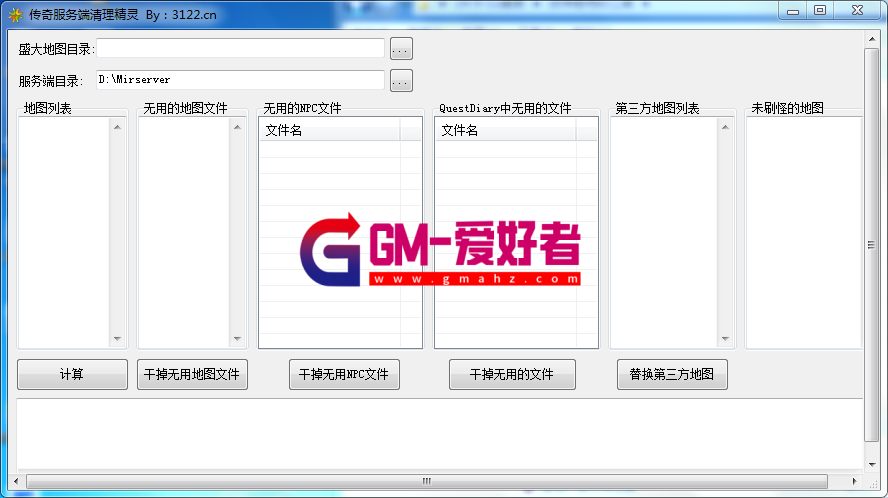Click 干掉无用的文件 button
Screen dimensions: 888x498
pos(512,374)
